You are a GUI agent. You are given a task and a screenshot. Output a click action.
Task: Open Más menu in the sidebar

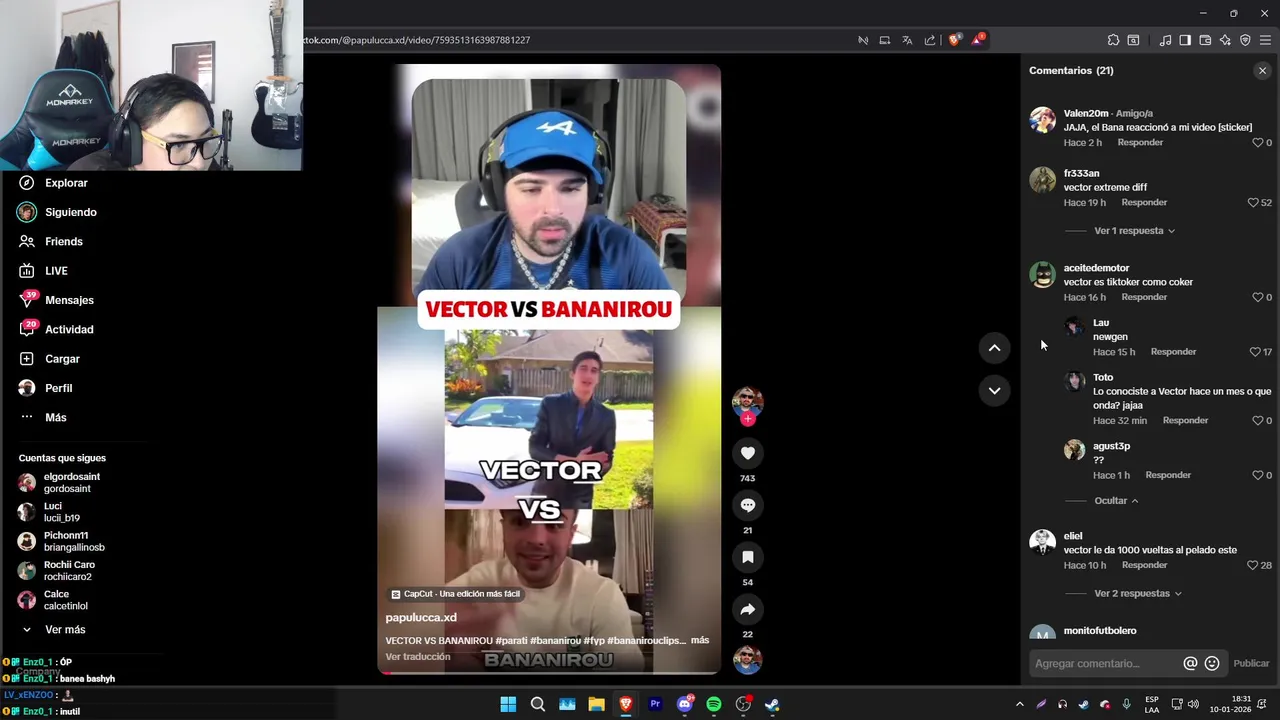click(x=55, y=417)
